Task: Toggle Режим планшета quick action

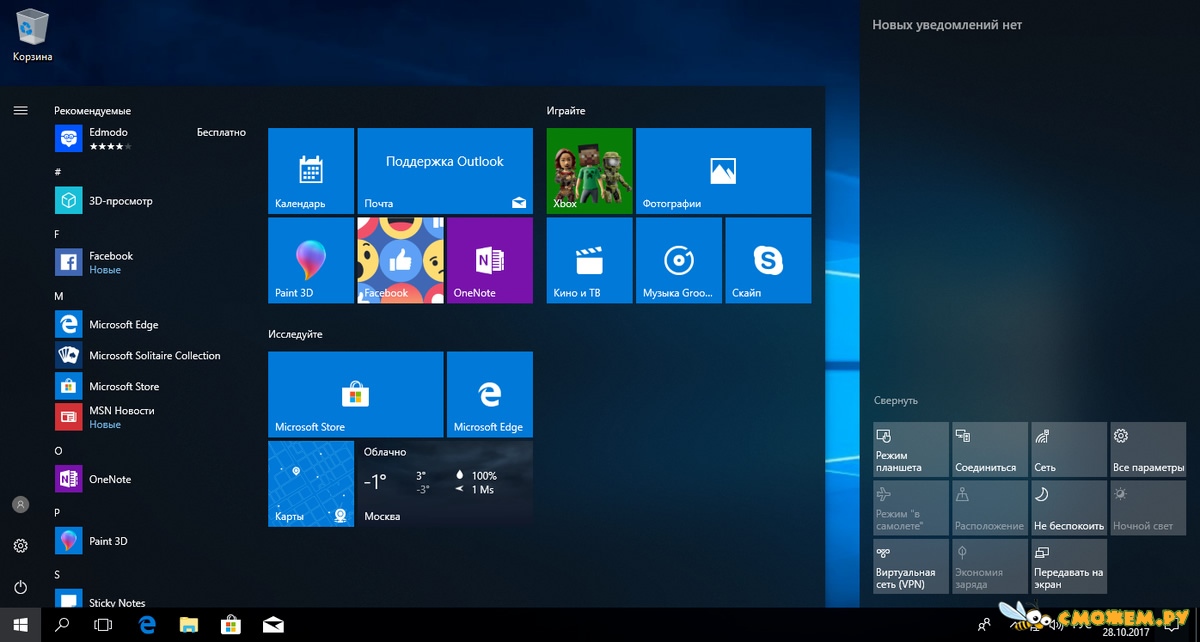Action: click(x=911, y=449)
